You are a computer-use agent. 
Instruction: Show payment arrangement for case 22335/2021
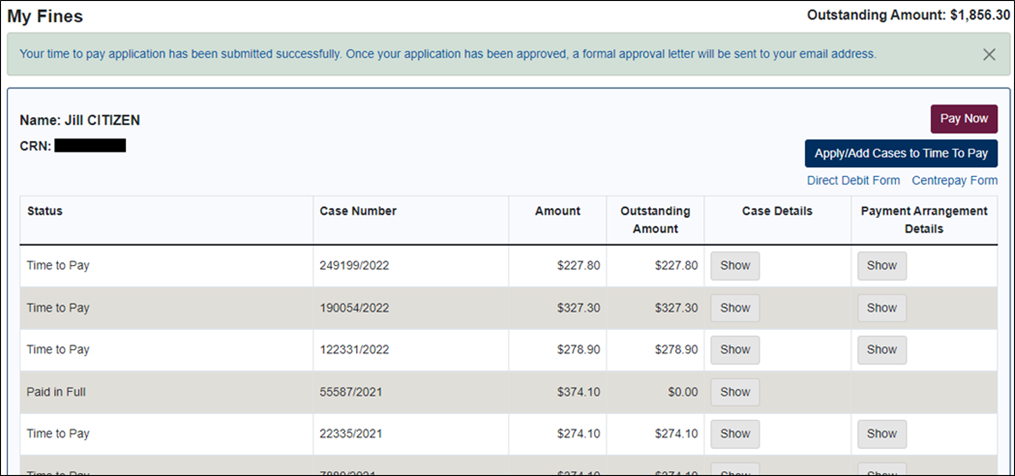pyautogui.click(x=881, y=434)
